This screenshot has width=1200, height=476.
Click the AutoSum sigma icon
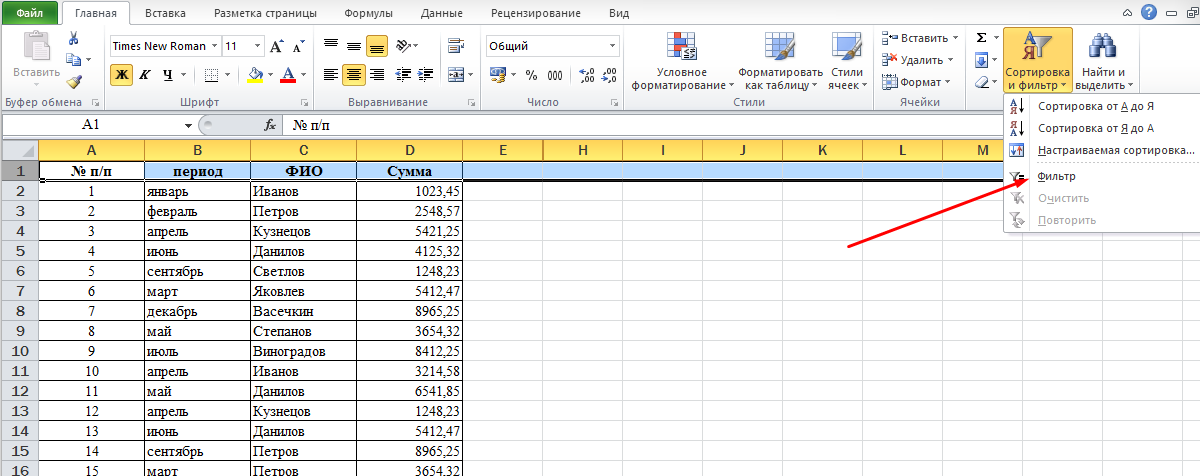coord(981,38)
